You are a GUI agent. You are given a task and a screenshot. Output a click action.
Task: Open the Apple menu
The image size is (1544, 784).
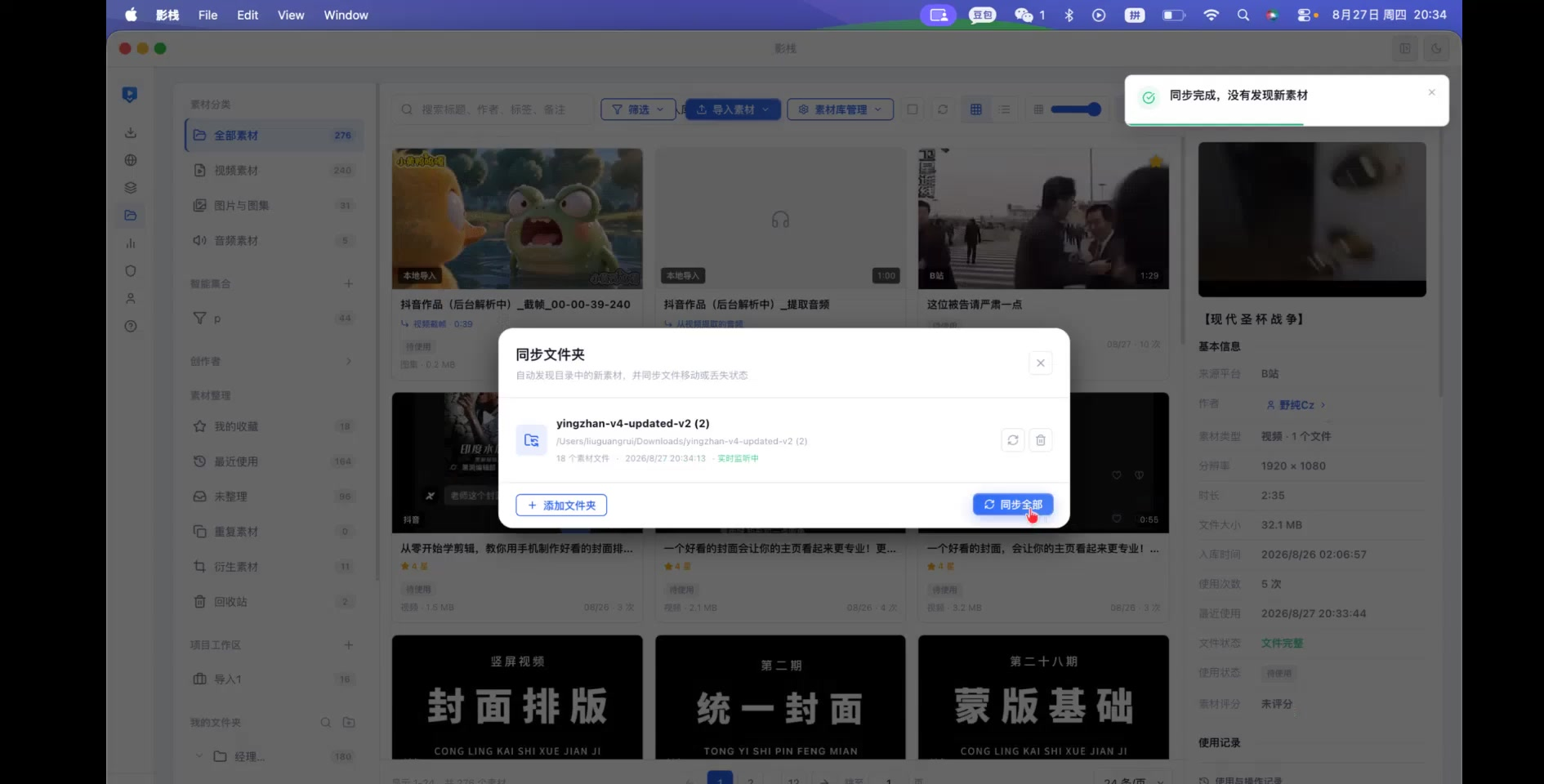click(x=131, y=15)
